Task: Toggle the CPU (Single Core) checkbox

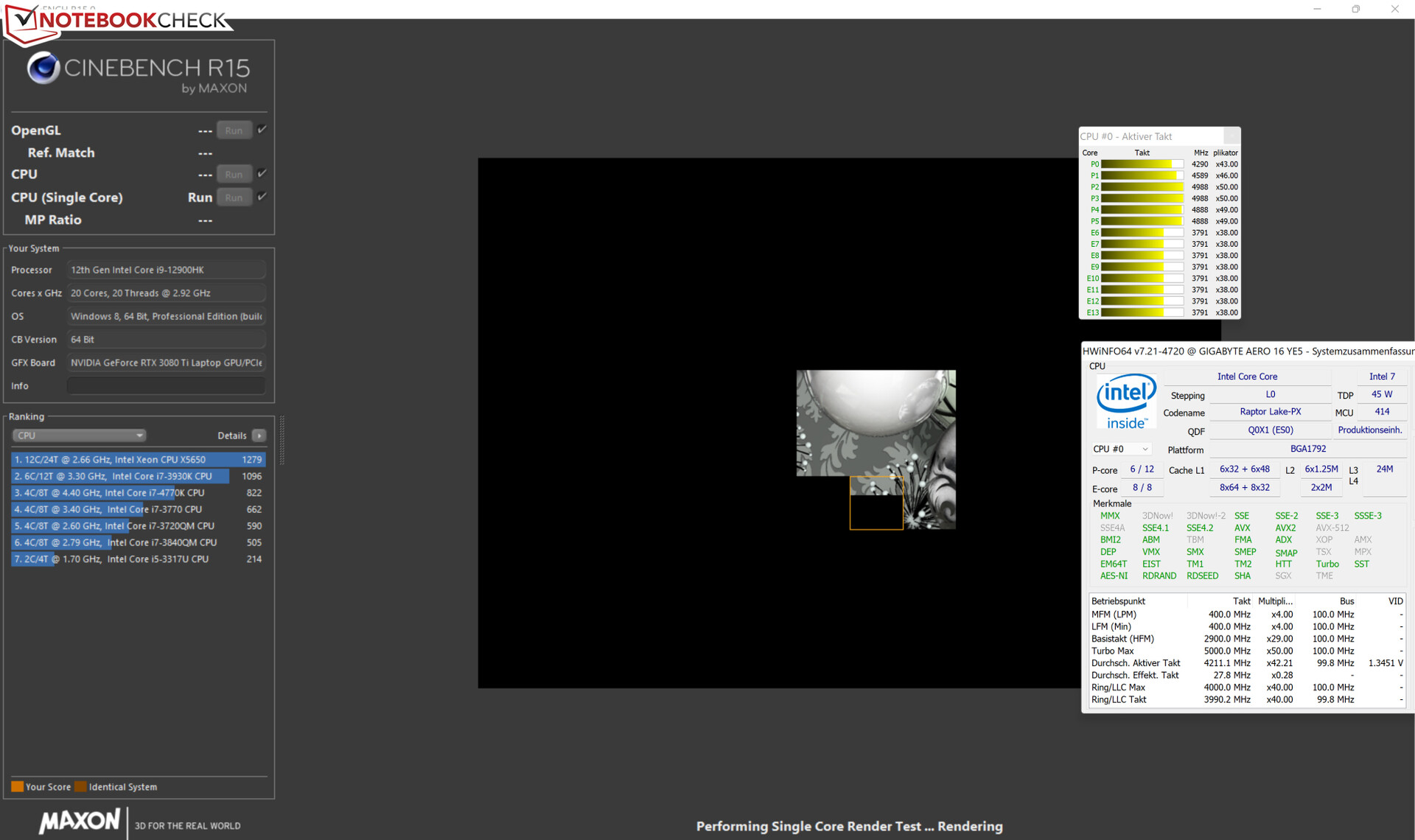Action: [x=262, y=197]
